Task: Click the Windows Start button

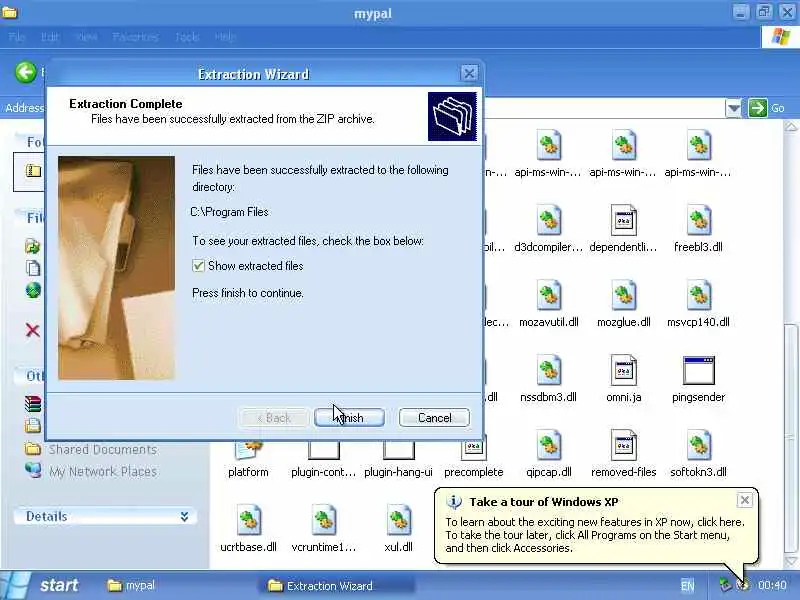Action: (43, 585)
